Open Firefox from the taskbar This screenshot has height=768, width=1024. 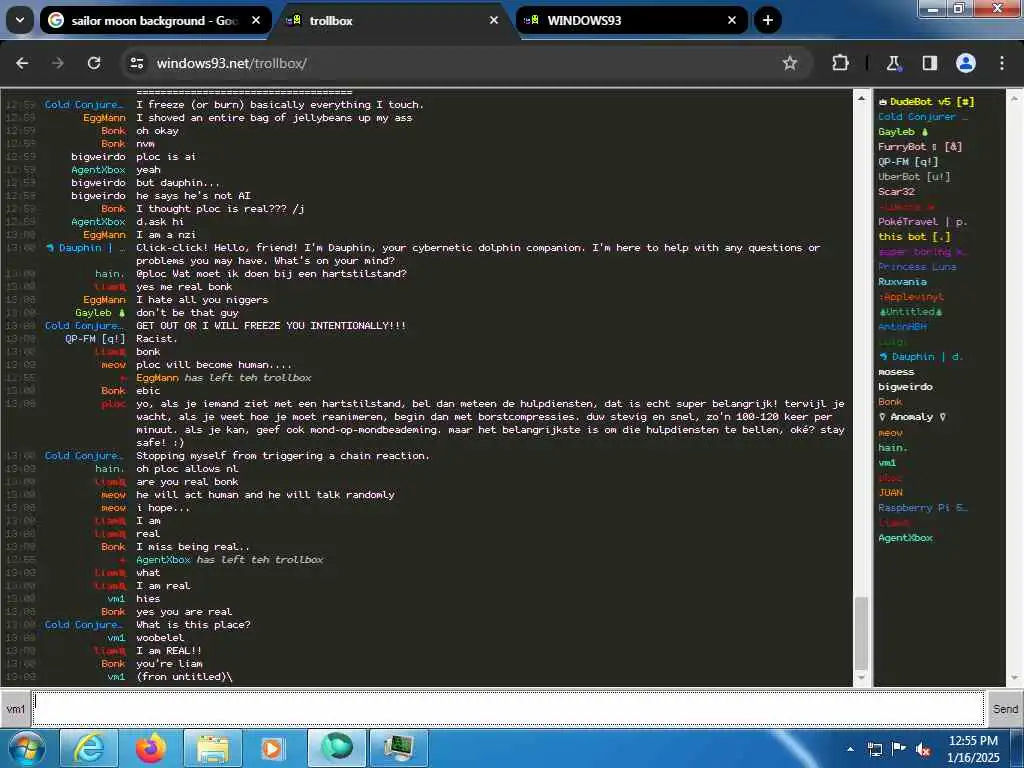[151, 748]
